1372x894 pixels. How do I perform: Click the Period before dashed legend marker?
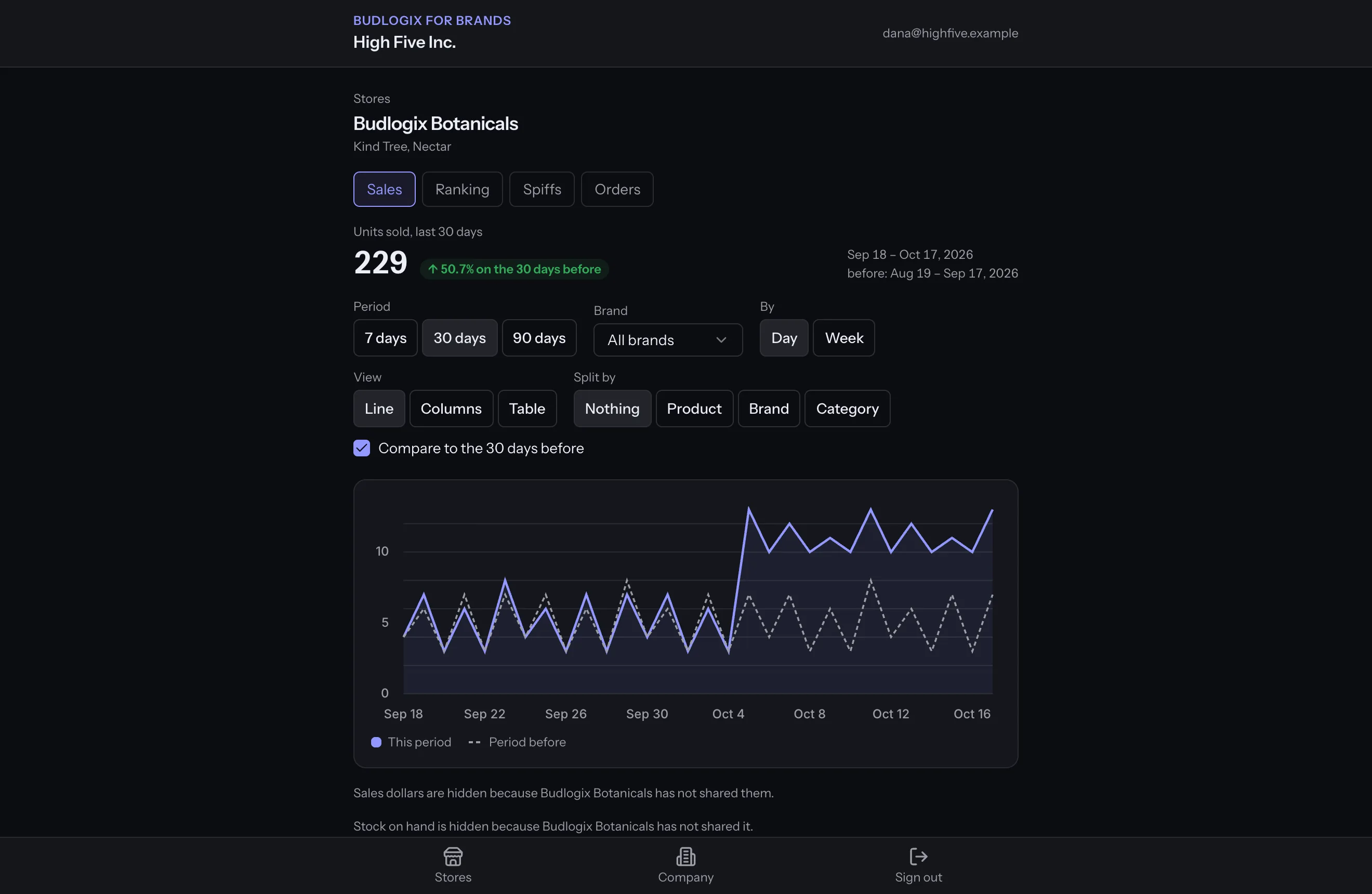tap(474, 742)
